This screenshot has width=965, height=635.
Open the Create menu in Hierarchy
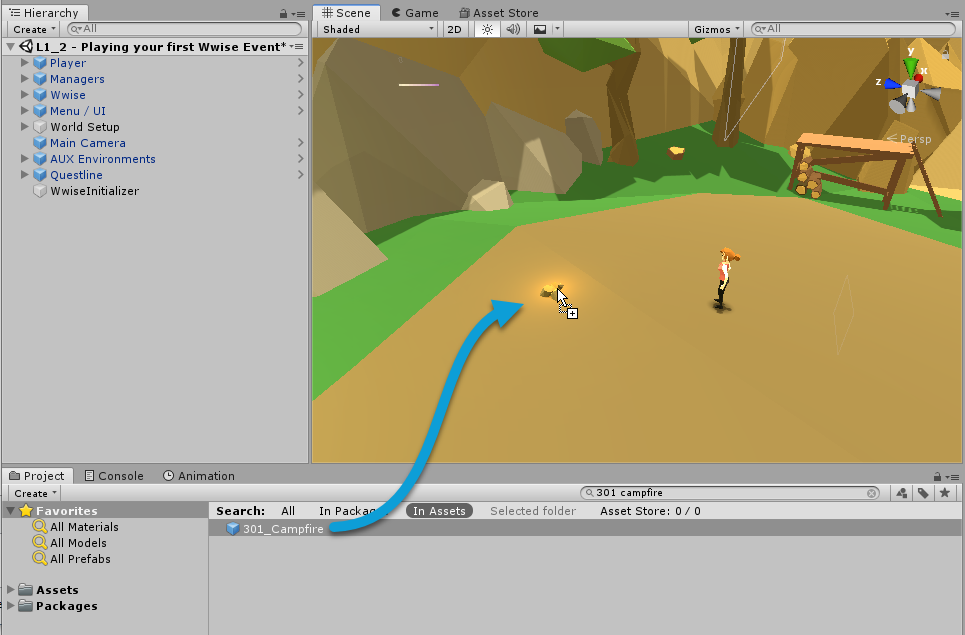pos(34,29)
